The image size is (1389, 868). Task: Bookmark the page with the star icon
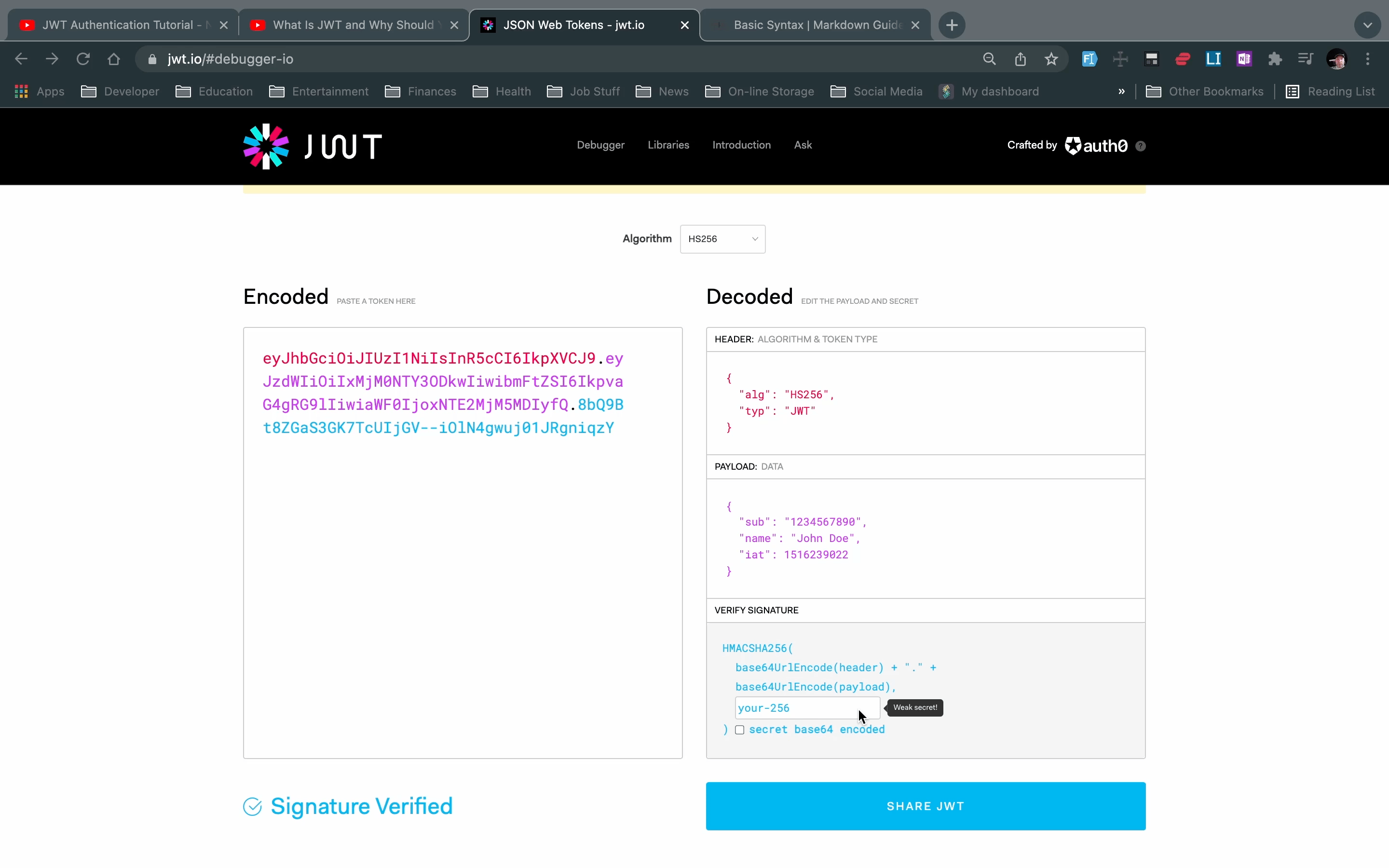click(x=1051, y=58)
